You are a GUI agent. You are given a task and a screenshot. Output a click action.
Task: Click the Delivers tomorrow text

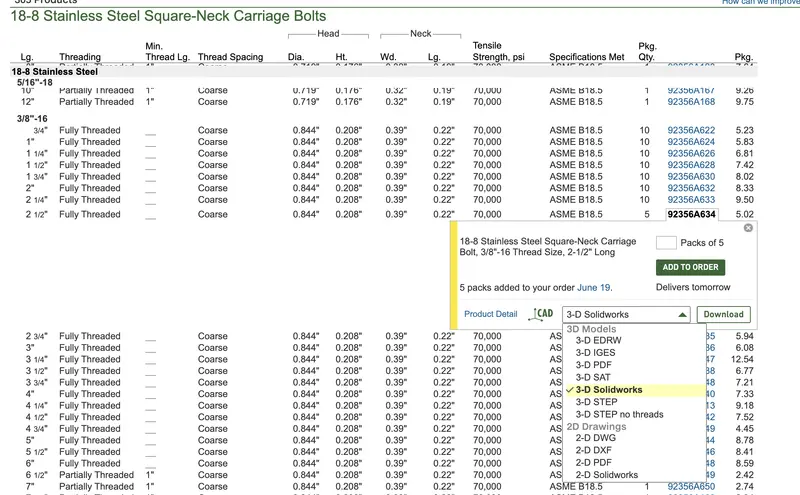point(693,287)
